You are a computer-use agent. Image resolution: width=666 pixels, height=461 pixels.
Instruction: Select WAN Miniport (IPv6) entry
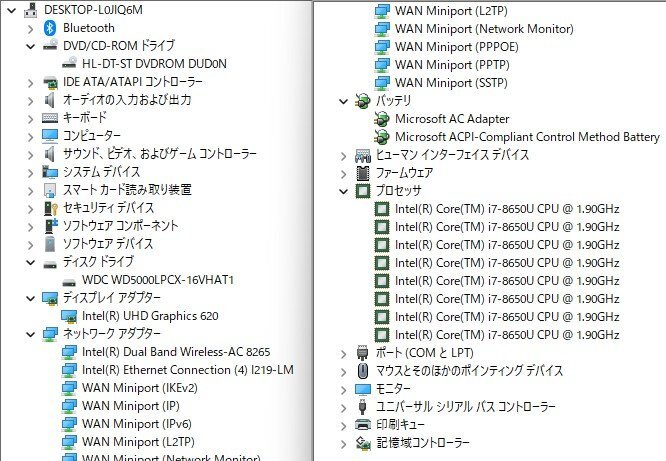pos(137,424)
